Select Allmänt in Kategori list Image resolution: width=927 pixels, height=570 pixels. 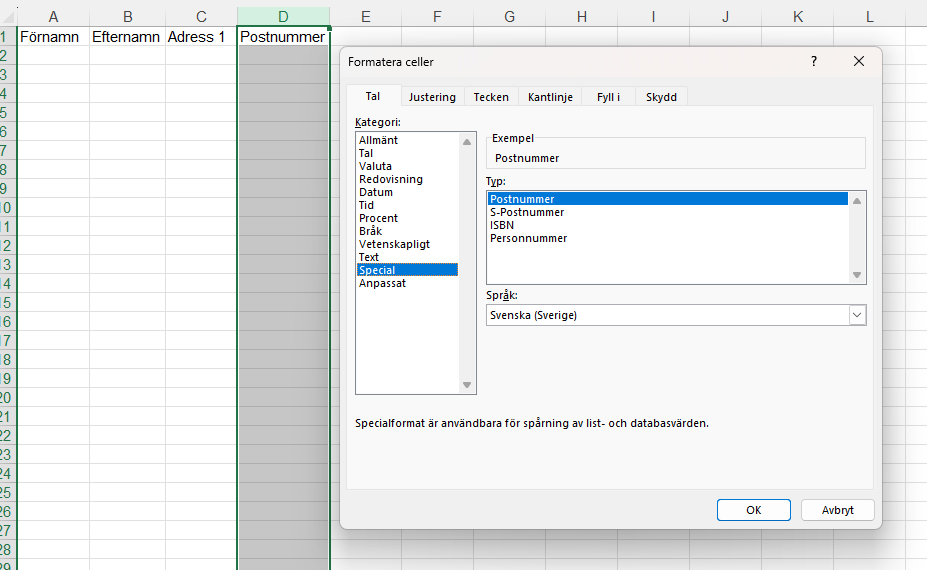(407, 140)
